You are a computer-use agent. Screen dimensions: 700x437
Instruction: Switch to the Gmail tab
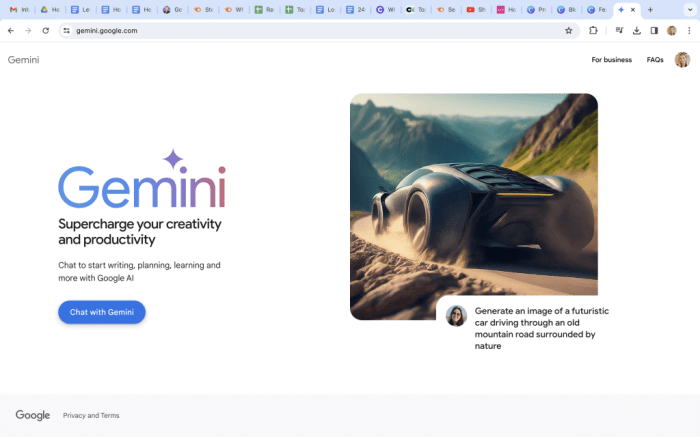(19, 9)
